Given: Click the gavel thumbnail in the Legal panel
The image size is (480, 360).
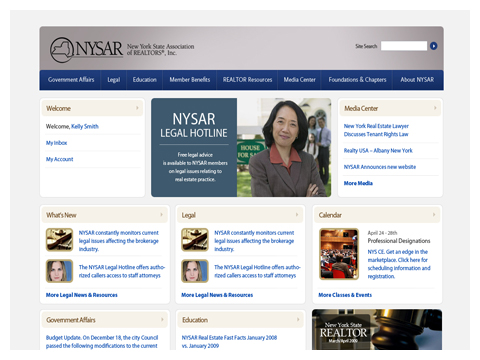Looking at the screenshot, I should (195, 240).
